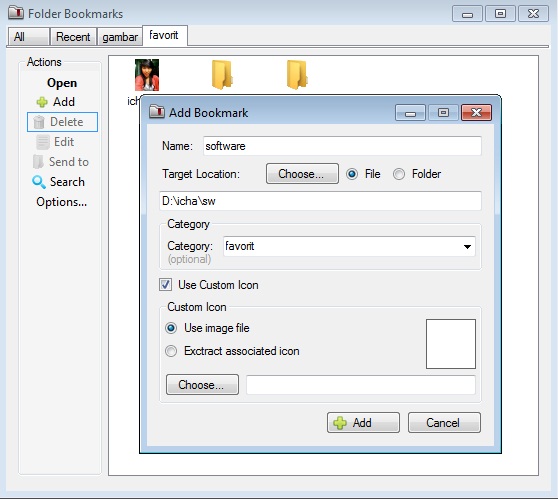Image resolution: width=558 pixels, height=500 pixels.
Task: Select the middle yellow folder bookmark
Action: click(222, 74)
